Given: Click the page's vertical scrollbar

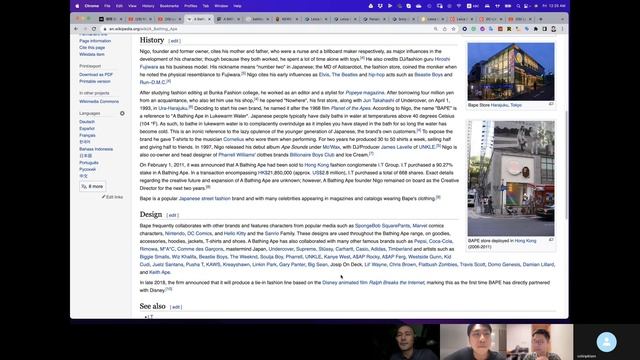Looking at the screenshot, I should click(x=566, y=164).
